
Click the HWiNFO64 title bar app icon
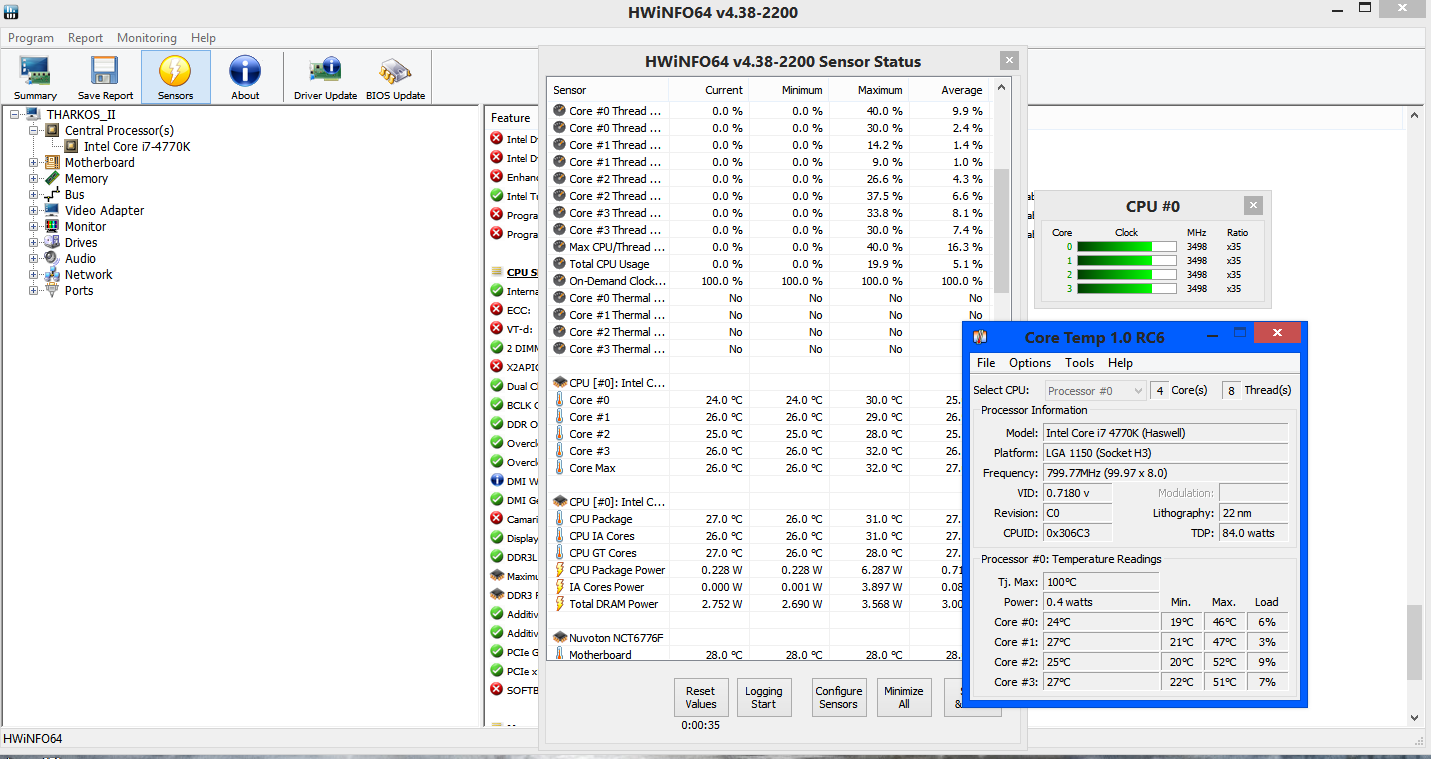11,12
